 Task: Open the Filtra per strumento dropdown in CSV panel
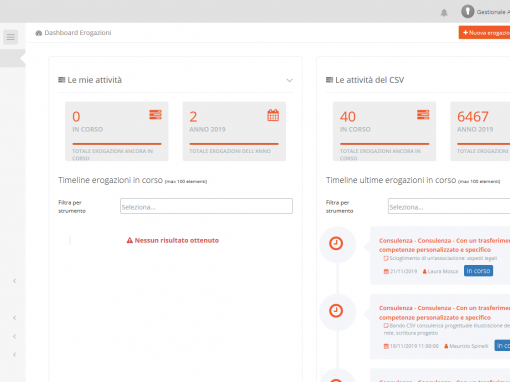pos(449,206)
